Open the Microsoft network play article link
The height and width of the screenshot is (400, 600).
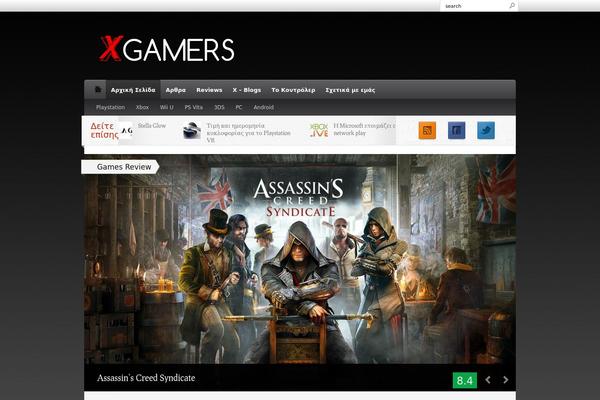[364, 129]
